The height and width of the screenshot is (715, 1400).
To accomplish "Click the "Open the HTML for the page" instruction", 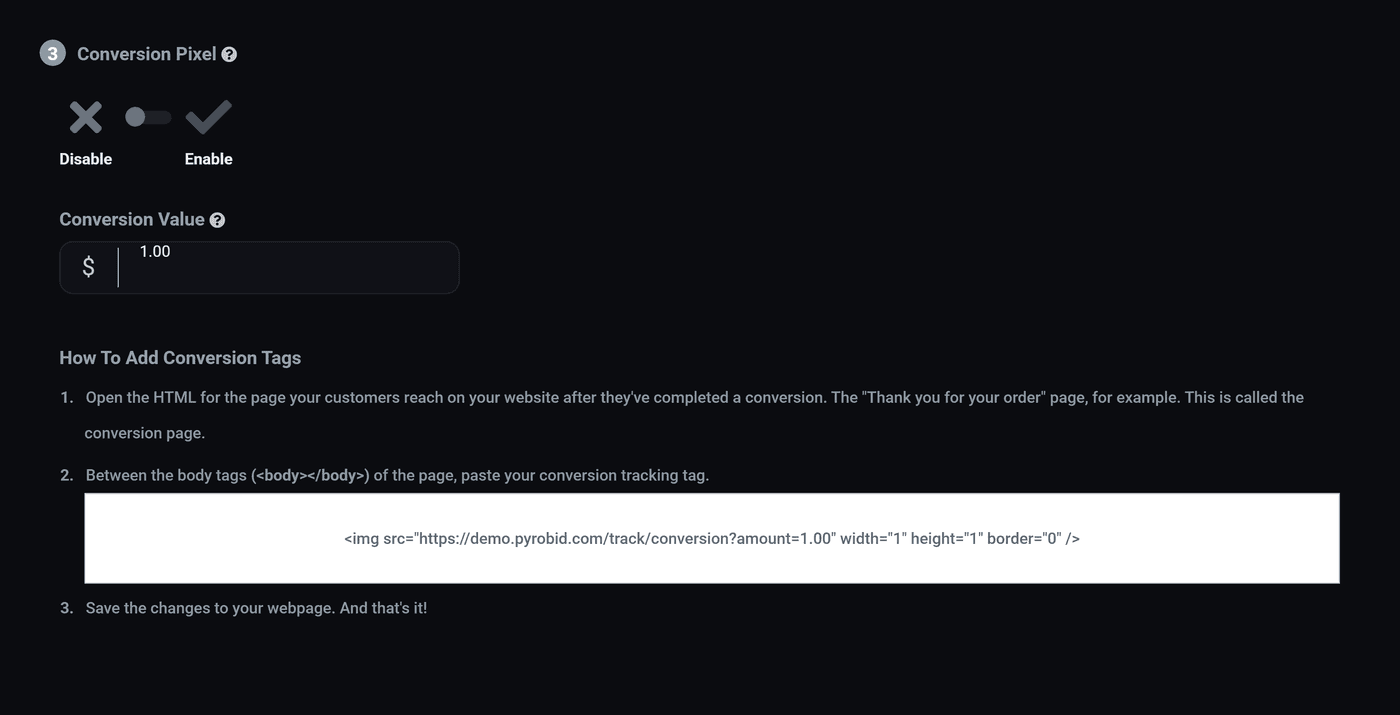I will 695,397.
